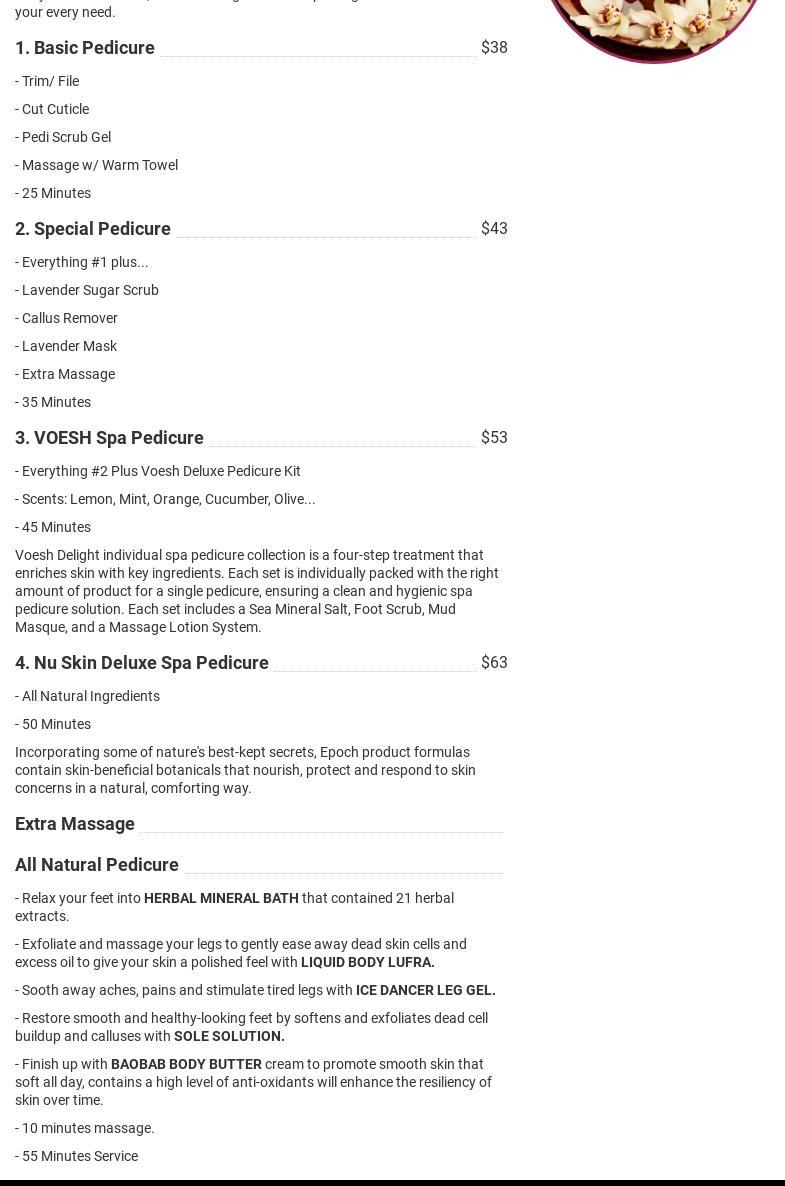Click the bold "HERBAL MINERAL BATH" text

tap(221, 898)
